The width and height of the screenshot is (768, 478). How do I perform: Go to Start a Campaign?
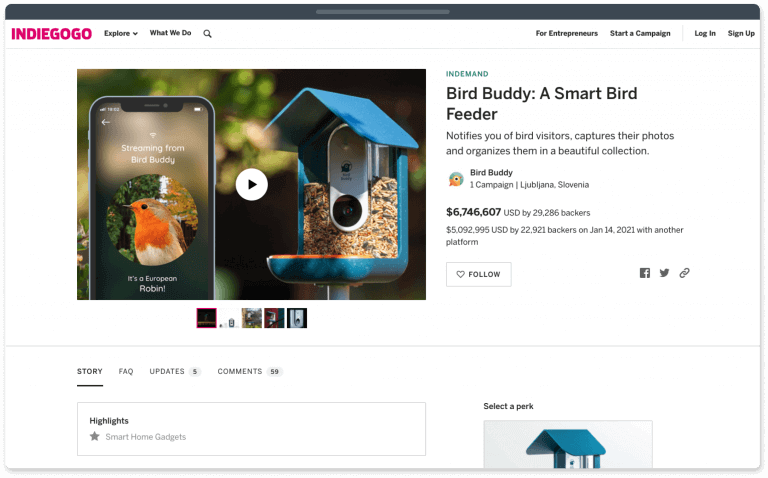640,33
